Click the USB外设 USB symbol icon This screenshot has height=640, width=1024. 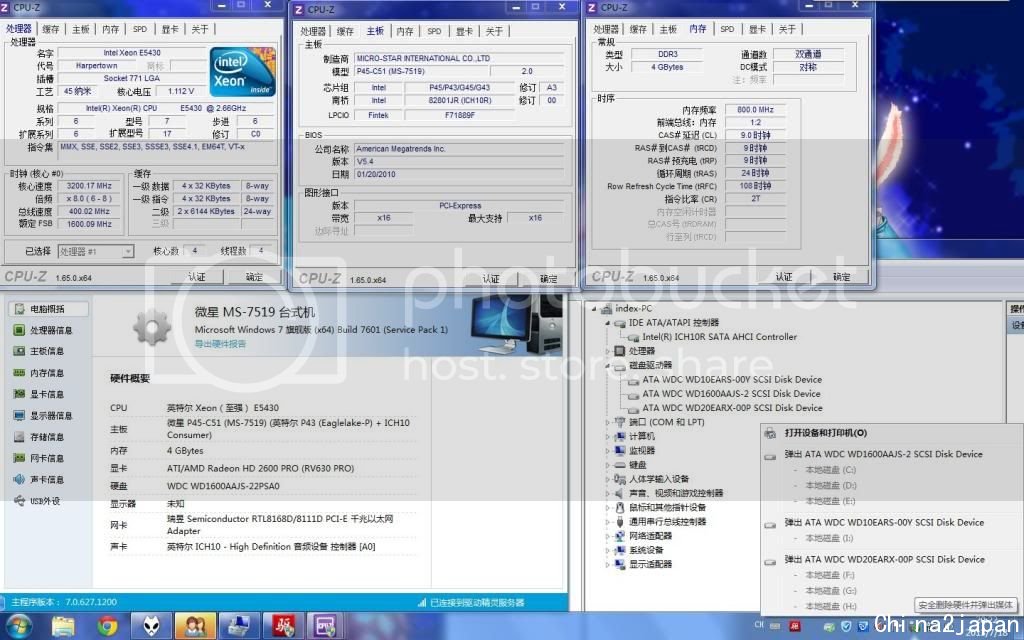[x=19, y=501]
